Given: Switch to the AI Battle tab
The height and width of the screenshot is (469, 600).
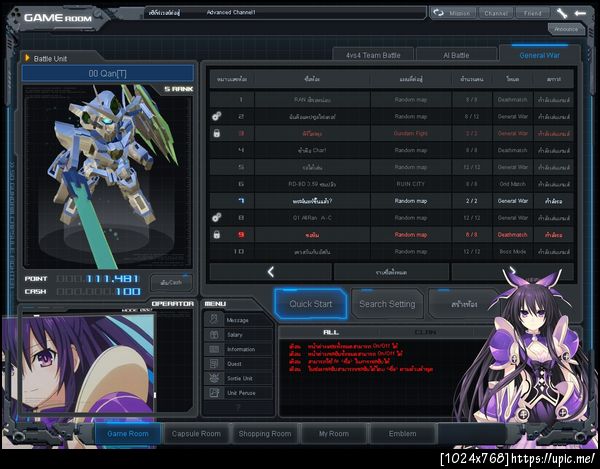Looking at the screenshot, I should click(x=456, y=55).
